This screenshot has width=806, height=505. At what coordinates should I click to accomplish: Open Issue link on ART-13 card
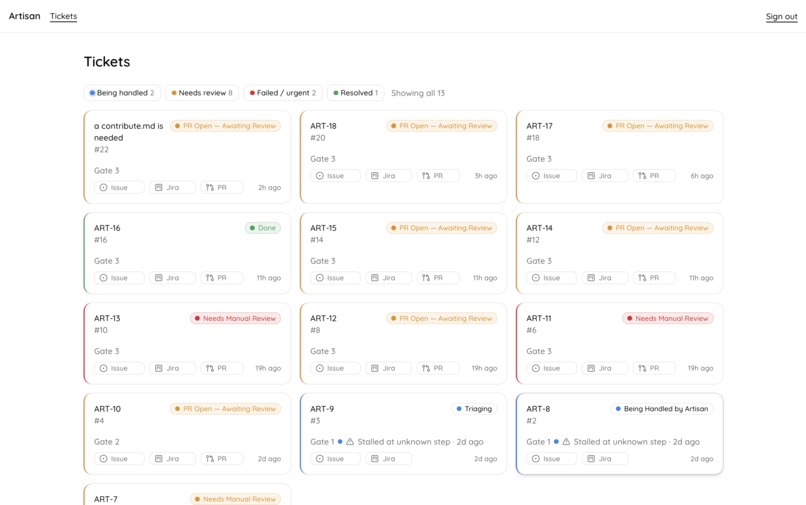click(119, 368)
